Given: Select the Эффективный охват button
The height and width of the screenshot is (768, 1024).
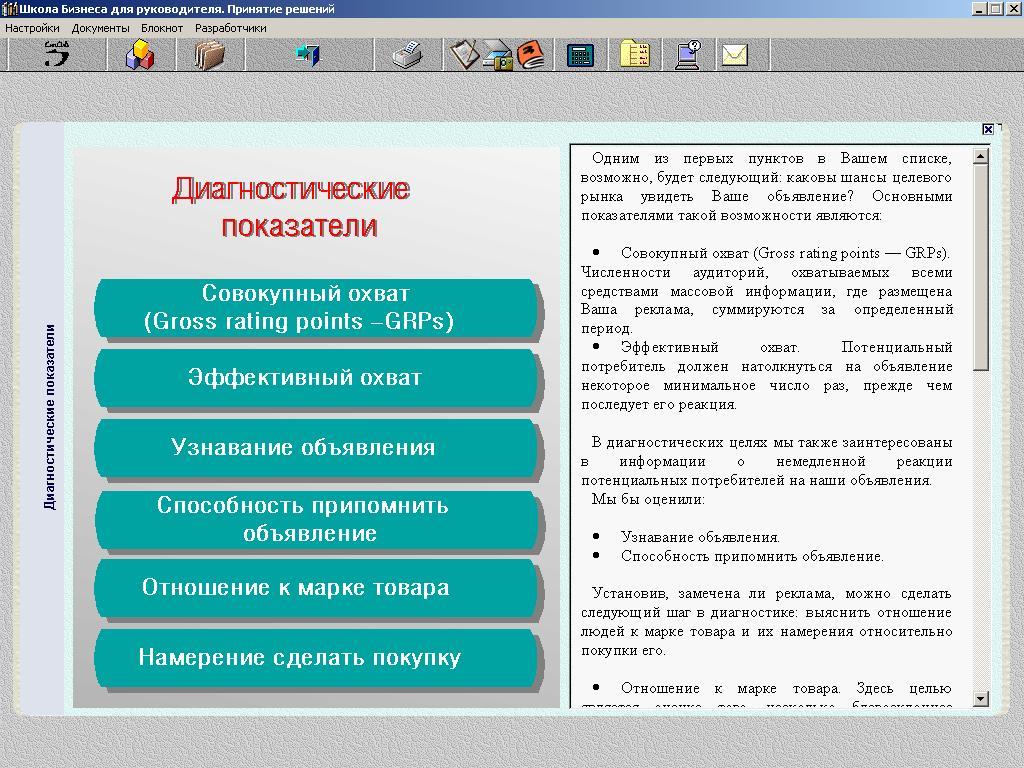Looking at the screenshot, I should pos(317,378).
